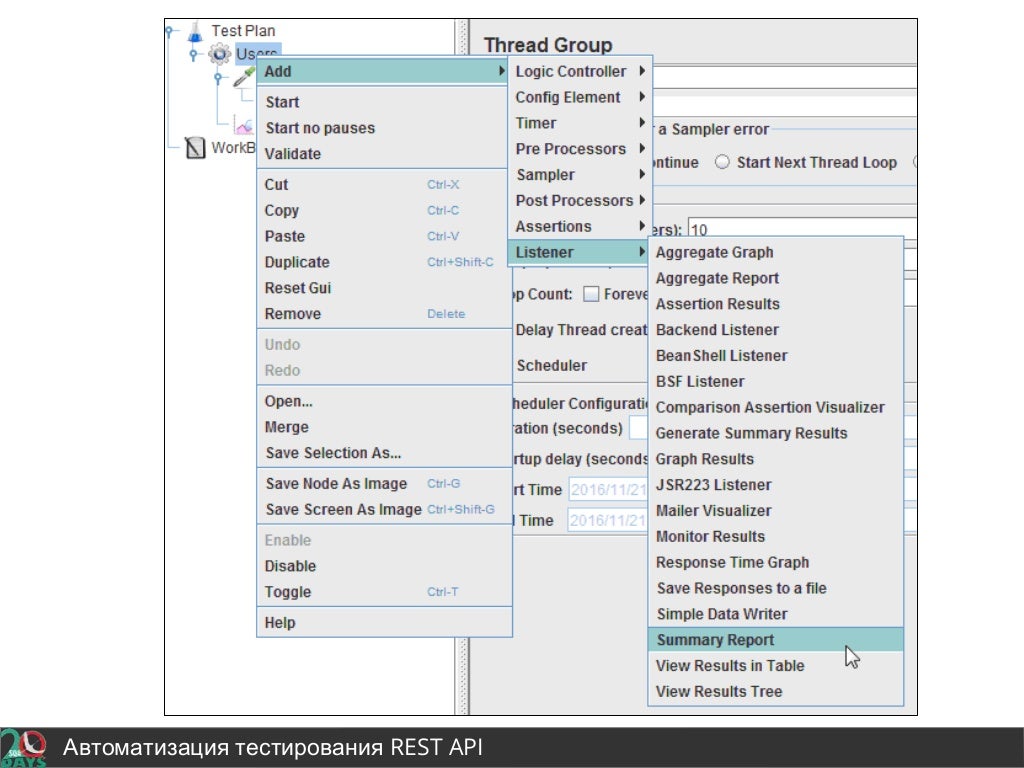
Task: Add View Results in Table listener
Action: click(776, 666)
